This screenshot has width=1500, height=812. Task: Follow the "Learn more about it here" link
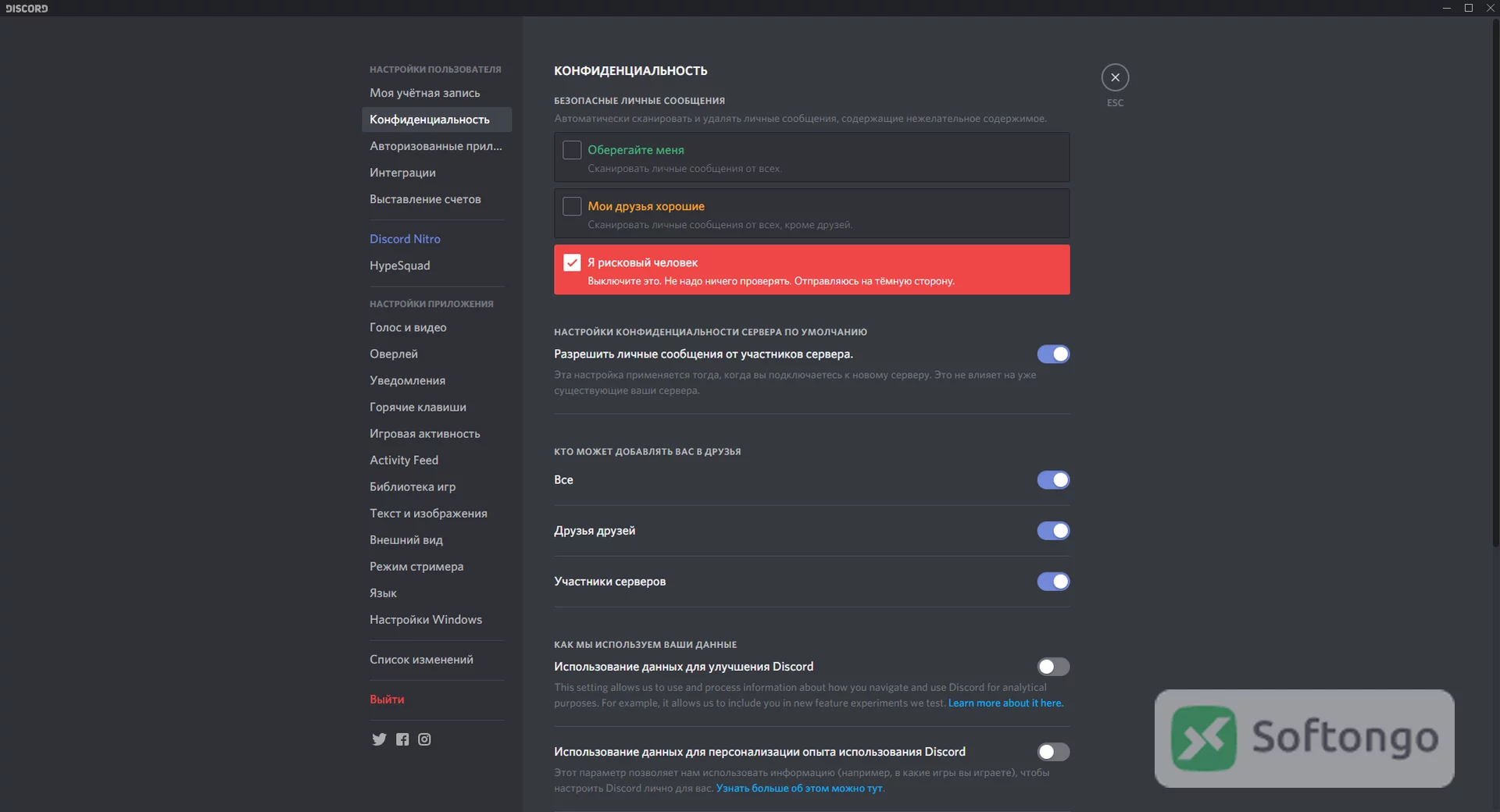click(x=1005, y=703)
